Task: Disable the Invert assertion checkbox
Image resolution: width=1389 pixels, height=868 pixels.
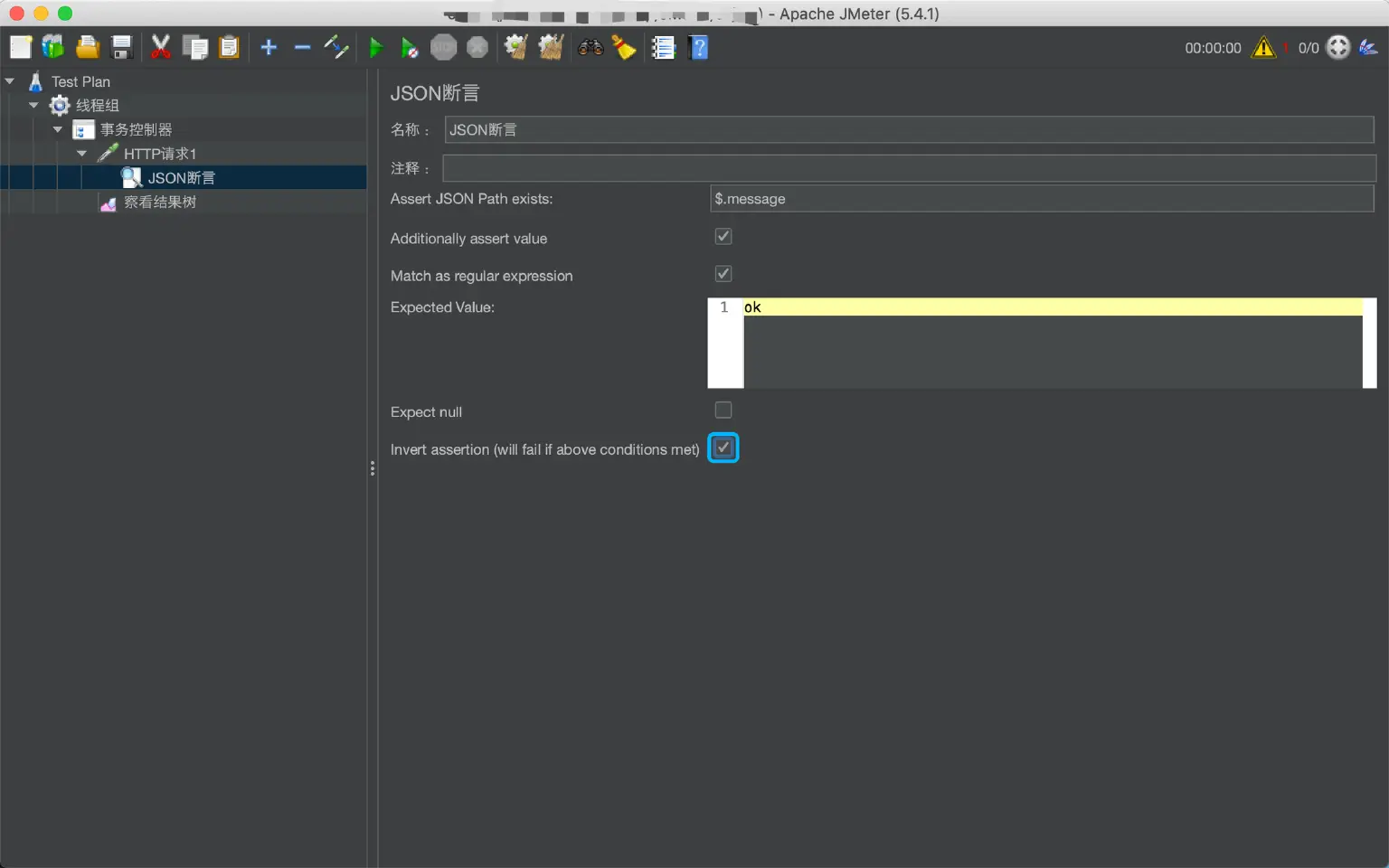Action: click(x=723, y=448)
